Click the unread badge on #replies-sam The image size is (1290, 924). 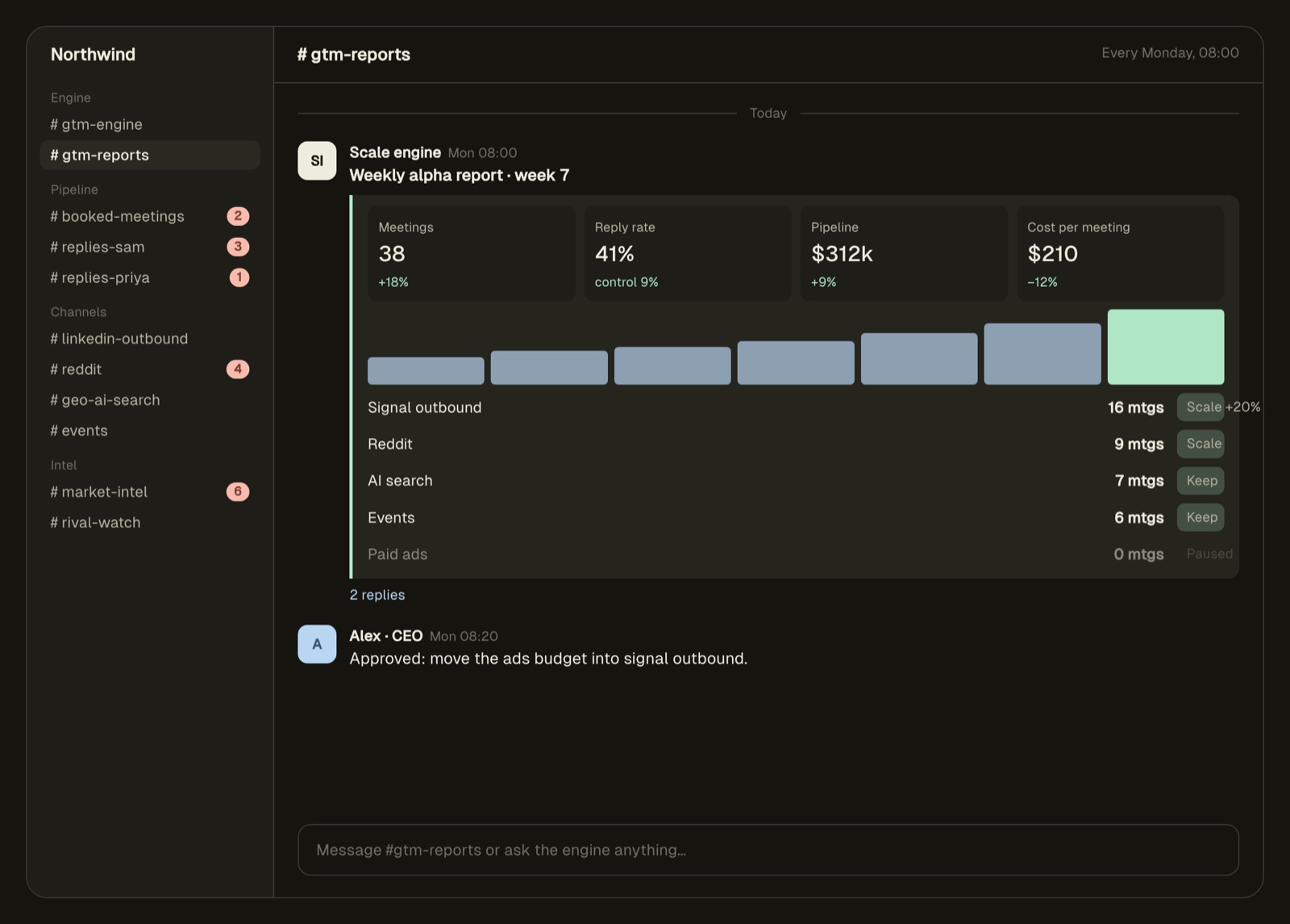coord(238,247)
